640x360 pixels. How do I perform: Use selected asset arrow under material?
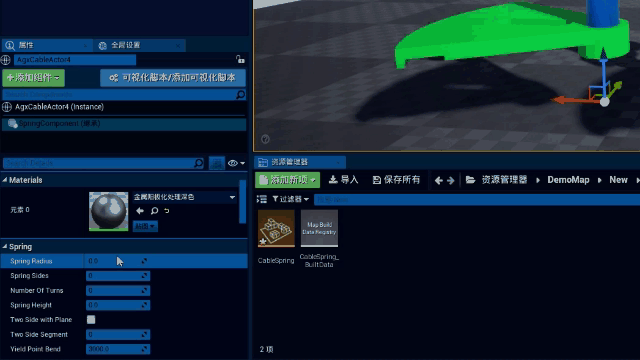tap(140, 211)
